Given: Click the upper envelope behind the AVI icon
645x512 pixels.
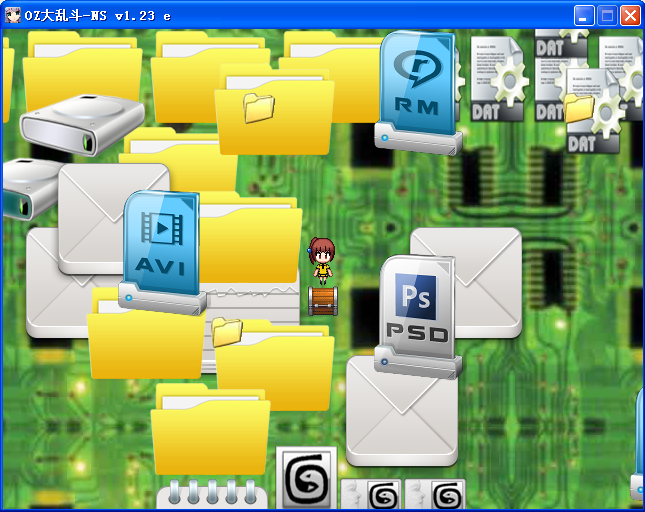Looking at the screenshot, I should click(x=93, y=218).
